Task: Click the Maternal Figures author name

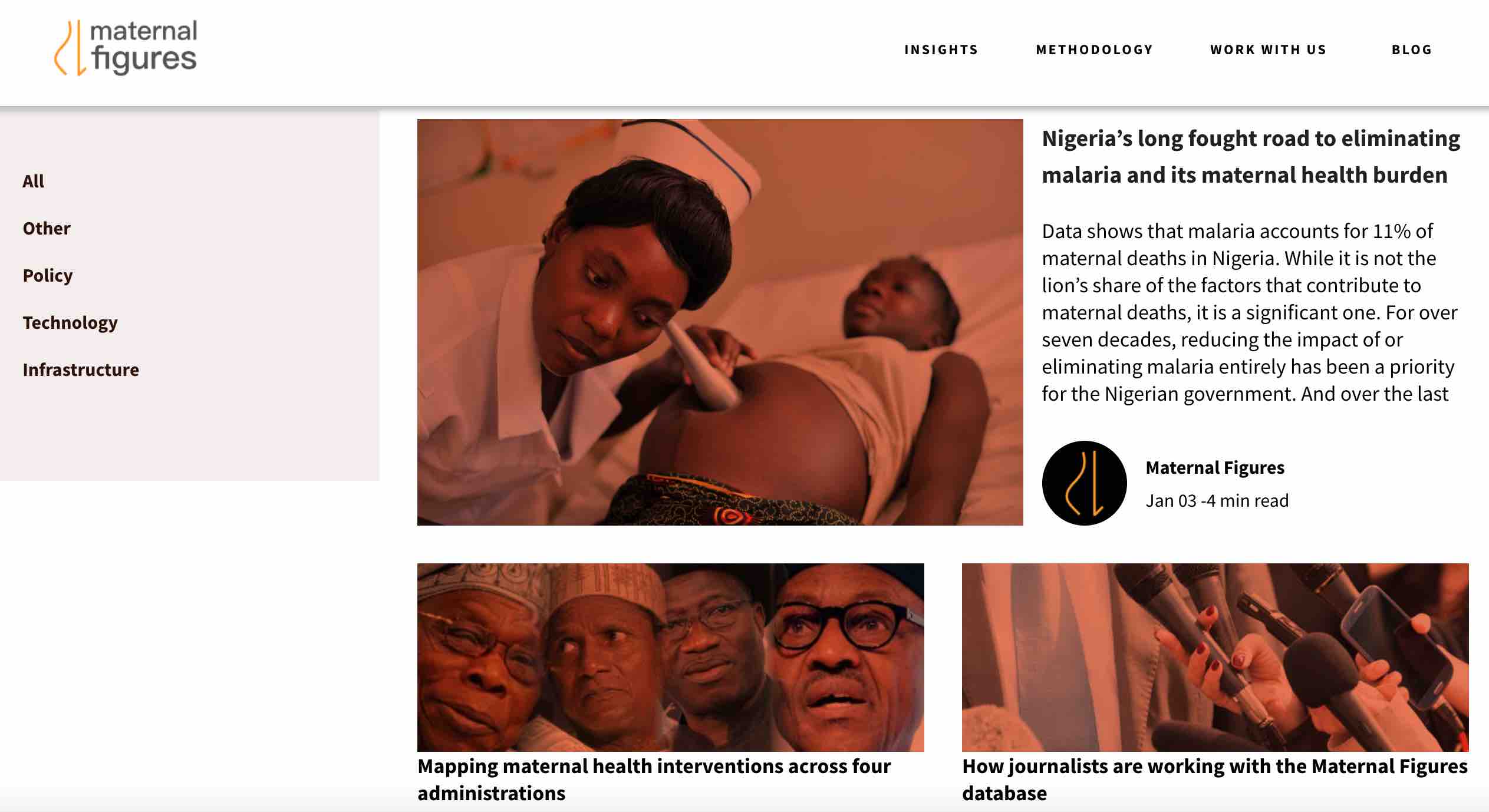Action: [1215, 468]
